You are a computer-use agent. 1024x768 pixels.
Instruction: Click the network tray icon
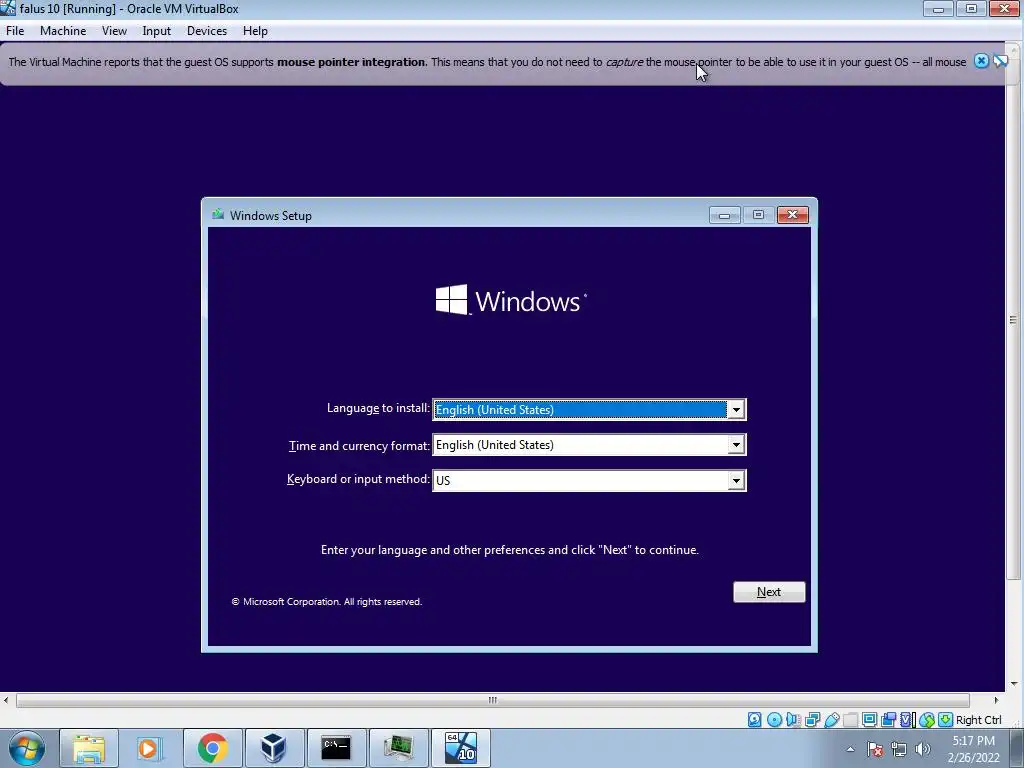click(x=899, y=749)
